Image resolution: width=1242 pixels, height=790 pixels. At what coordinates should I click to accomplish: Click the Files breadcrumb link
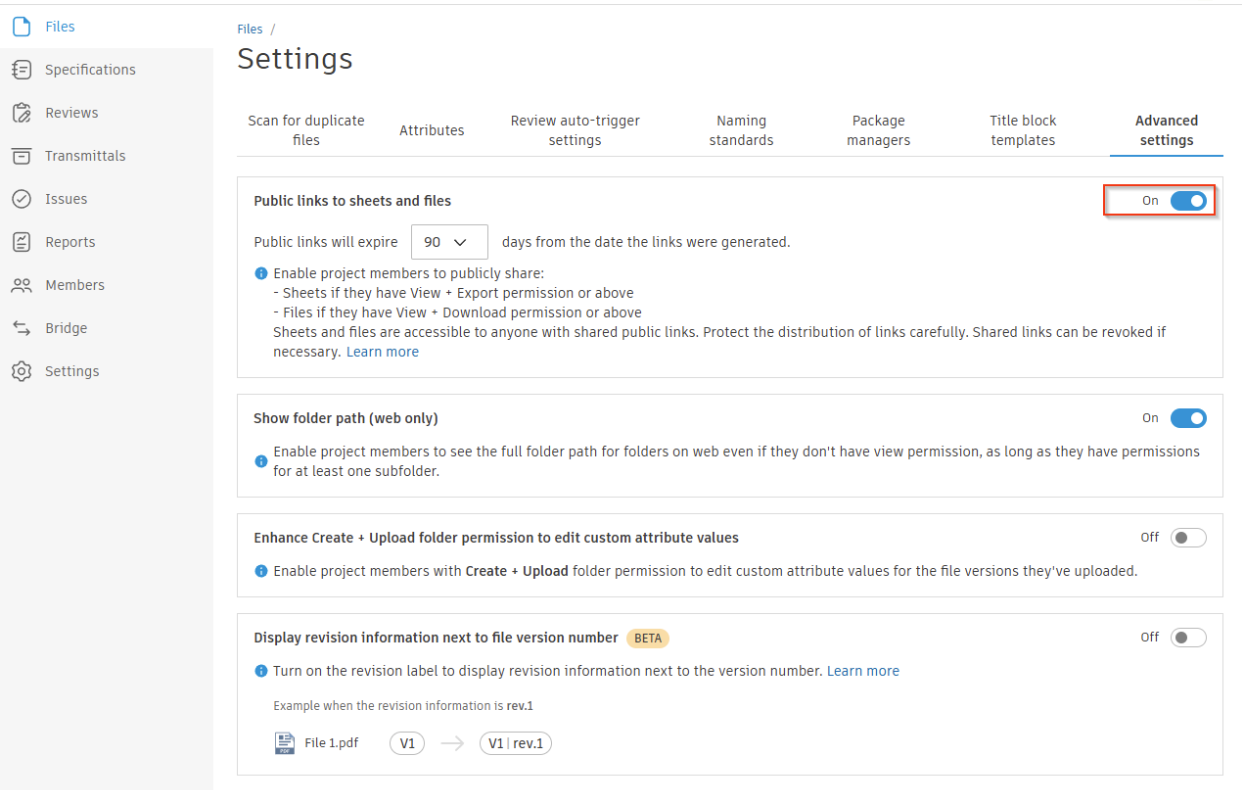[250, 29]
